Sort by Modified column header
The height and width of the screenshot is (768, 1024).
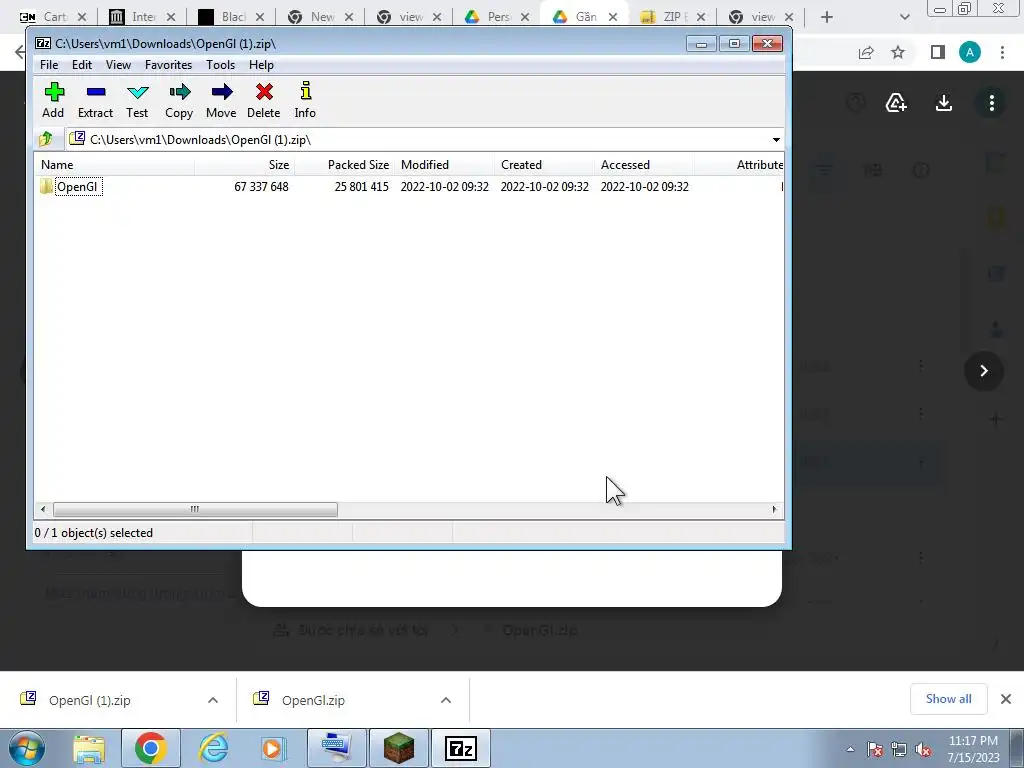click(444, 165)
